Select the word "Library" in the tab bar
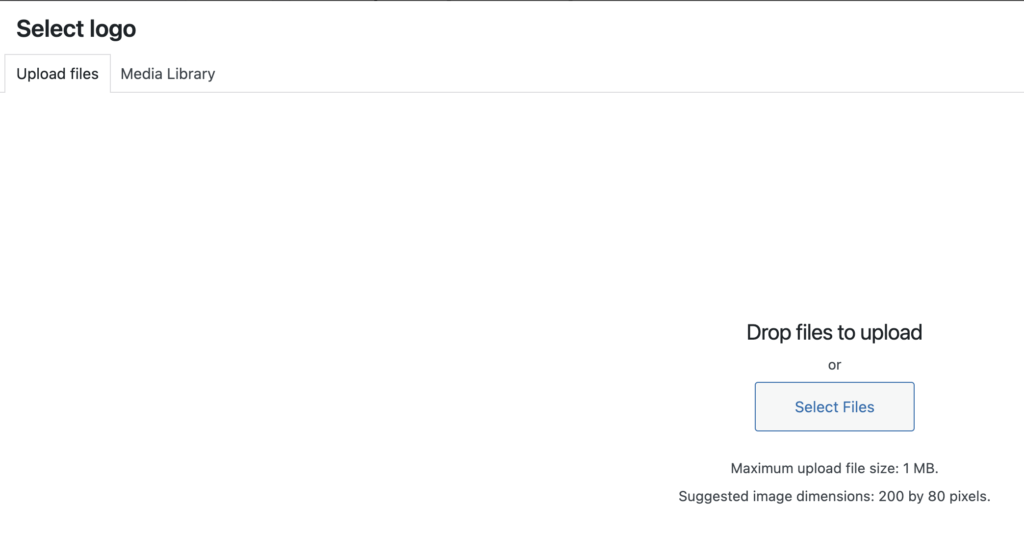The width and height of the screenshot is (1024, 534). (191, 74)
